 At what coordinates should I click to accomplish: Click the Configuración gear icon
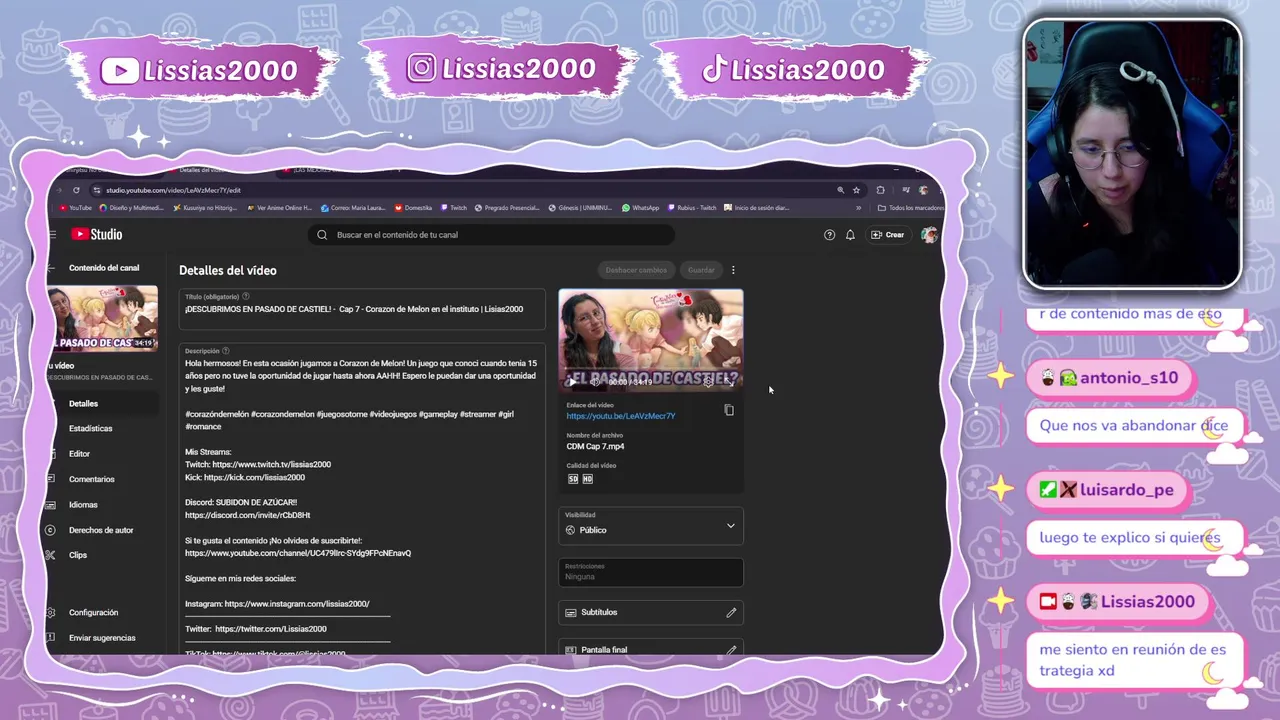point(50,612)
